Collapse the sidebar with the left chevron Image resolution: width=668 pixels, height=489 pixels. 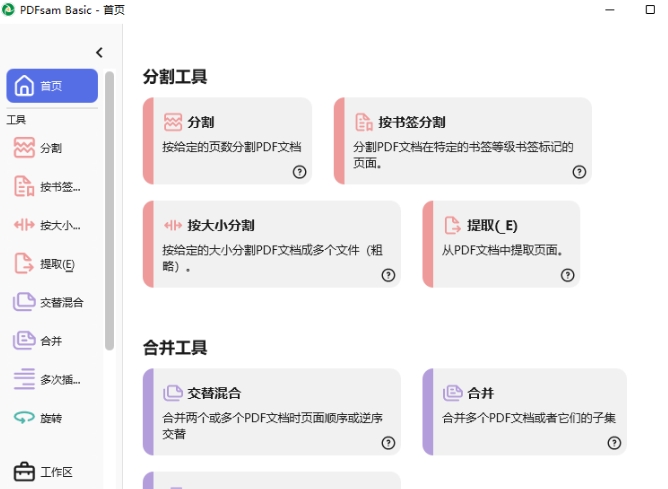[99, 53]
